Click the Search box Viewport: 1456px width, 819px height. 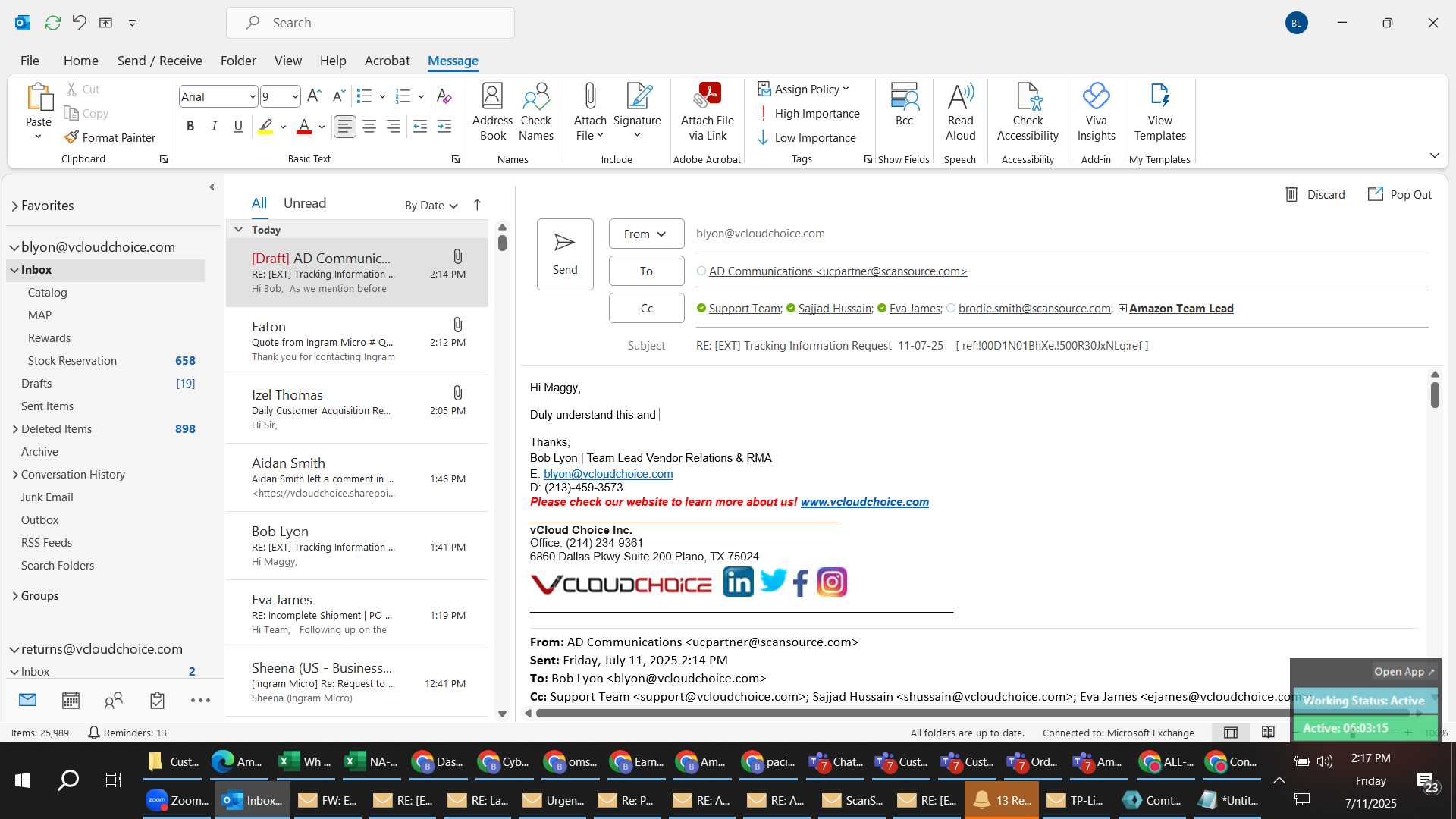point(370,23)
